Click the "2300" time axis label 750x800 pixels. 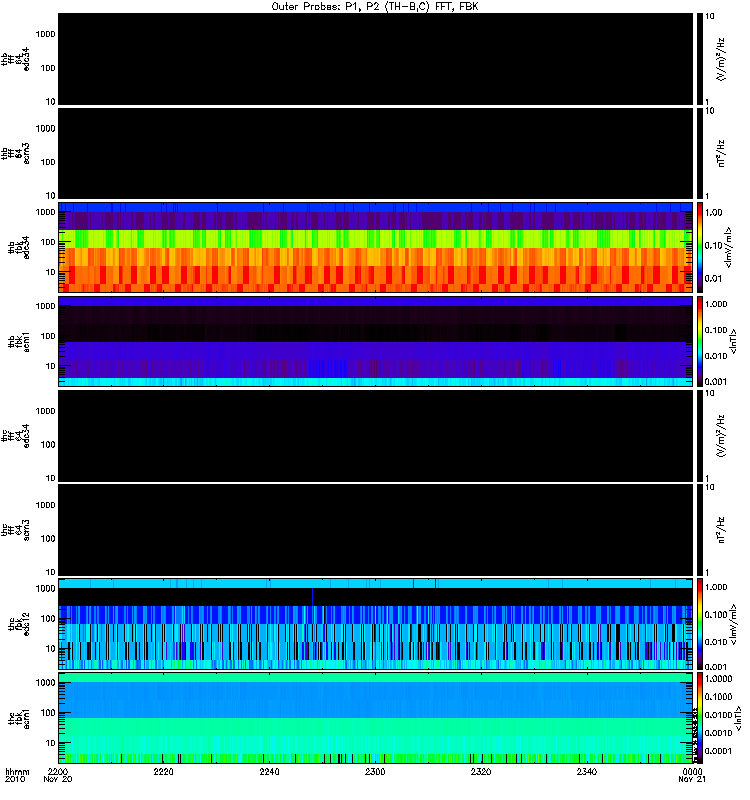375,771
